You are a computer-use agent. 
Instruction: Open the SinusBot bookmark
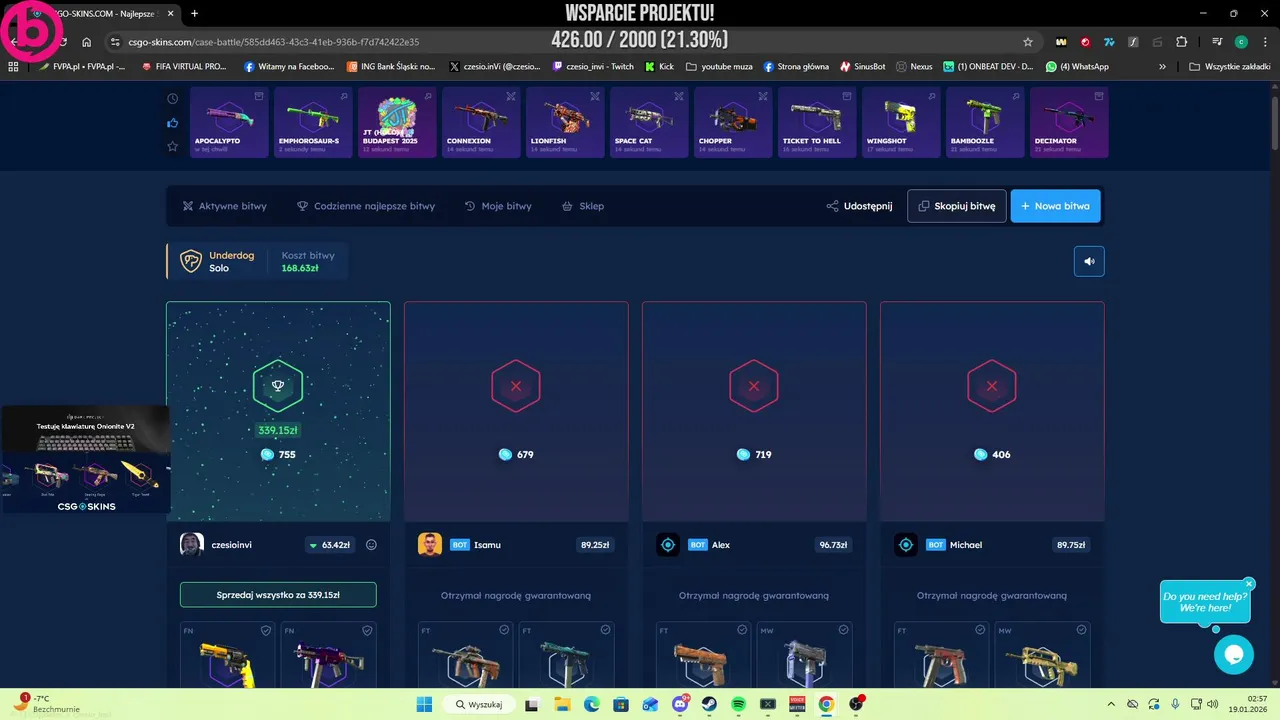tap(862, 67)
